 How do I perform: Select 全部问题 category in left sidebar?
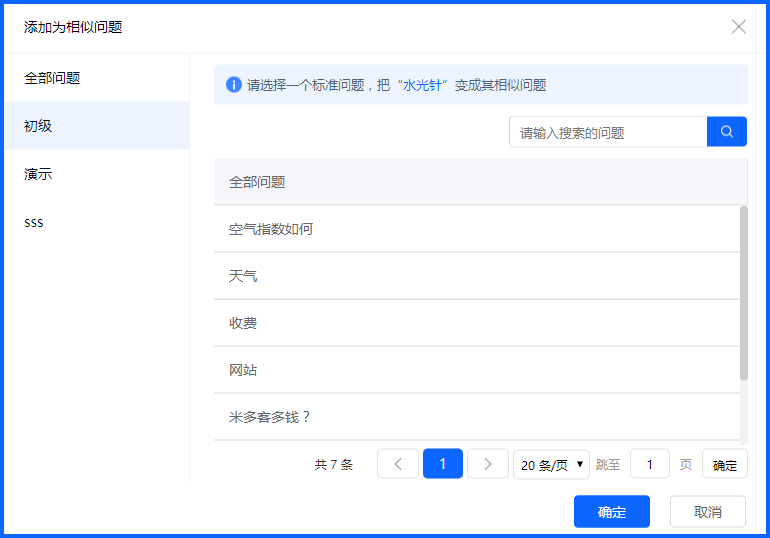pyautogui.click(x=97, y=78)
